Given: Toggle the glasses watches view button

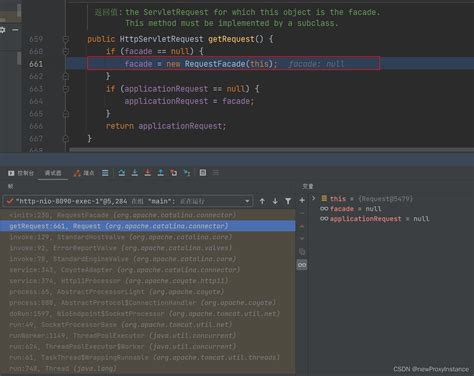Looking at the screenshot, I should point(302,265).
